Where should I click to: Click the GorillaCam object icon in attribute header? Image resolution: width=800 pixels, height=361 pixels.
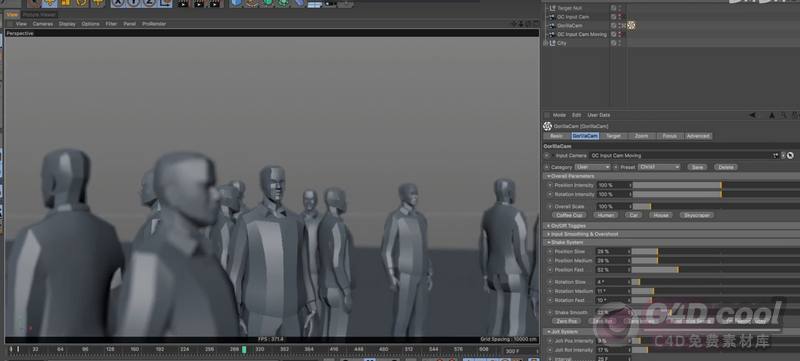point(547,126)
